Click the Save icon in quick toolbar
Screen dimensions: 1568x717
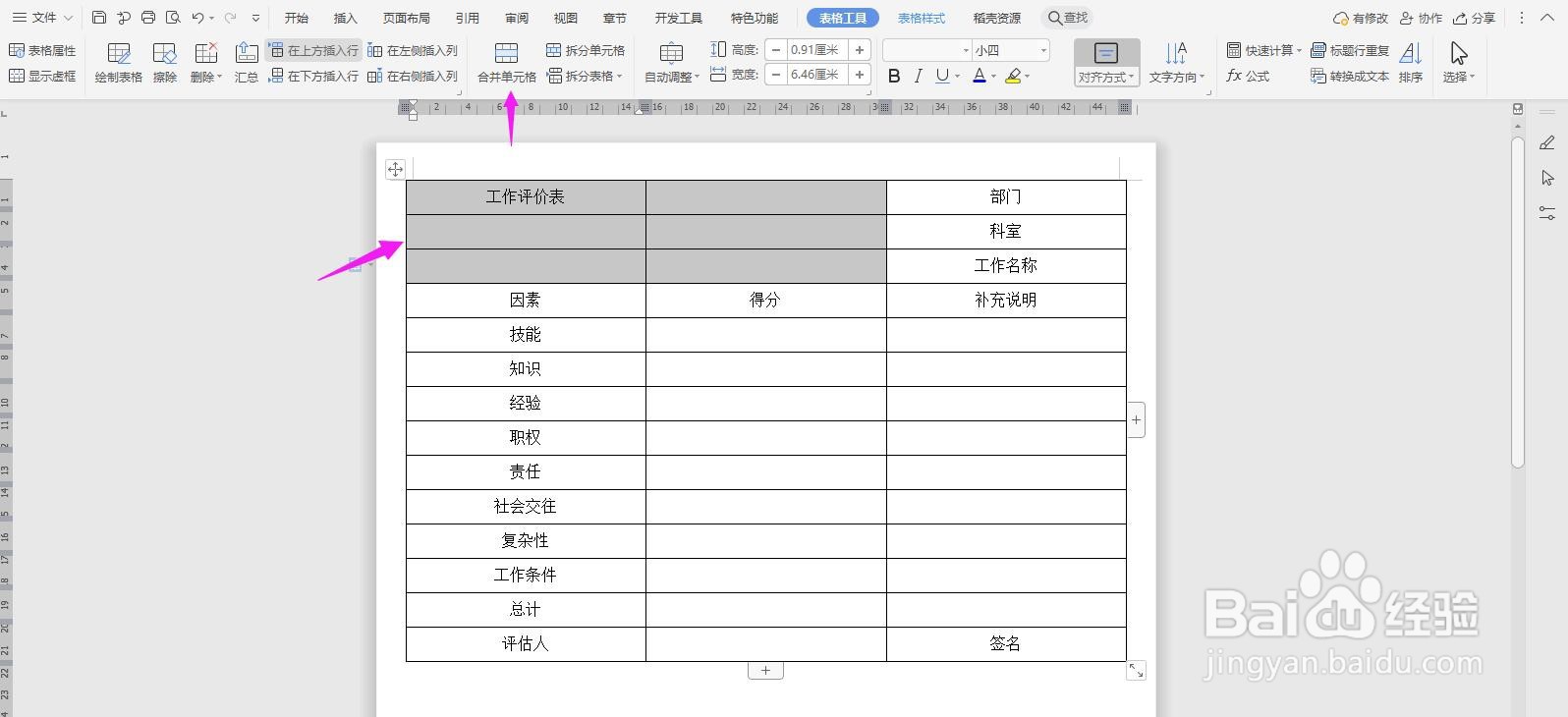[99, 18]
